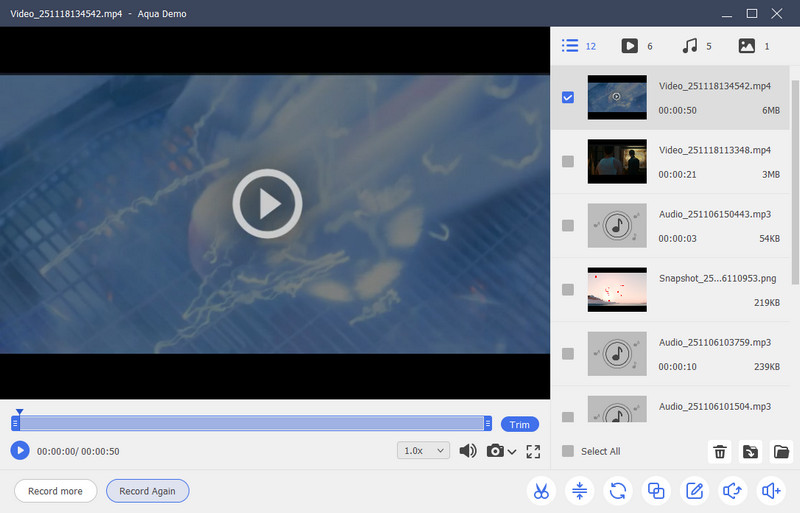Expand snapshot options arrow beside camera
The image size is (800, 513).
(x=512, y=452)
